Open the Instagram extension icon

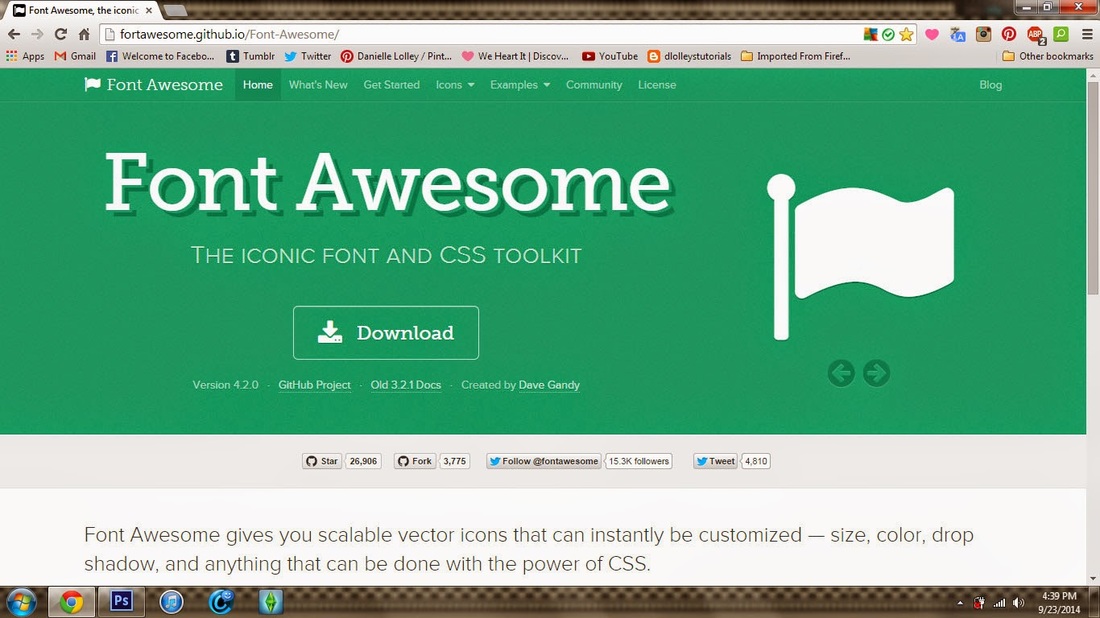984,34
